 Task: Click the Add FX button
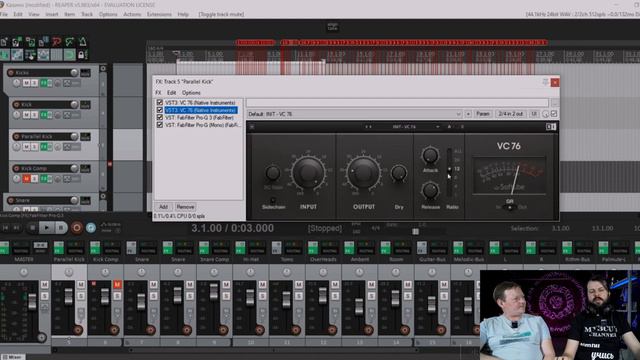[163, 207]
